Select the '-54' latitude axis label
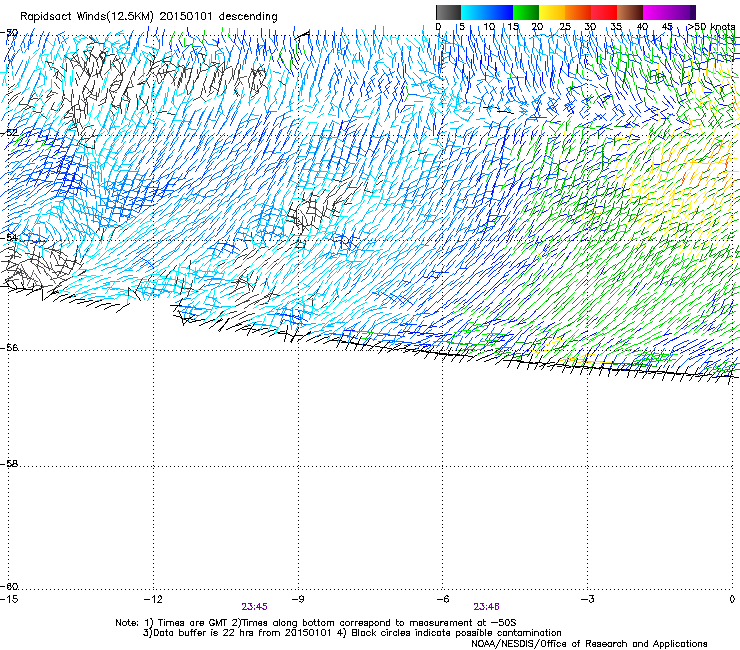 (x=9, y=237)
